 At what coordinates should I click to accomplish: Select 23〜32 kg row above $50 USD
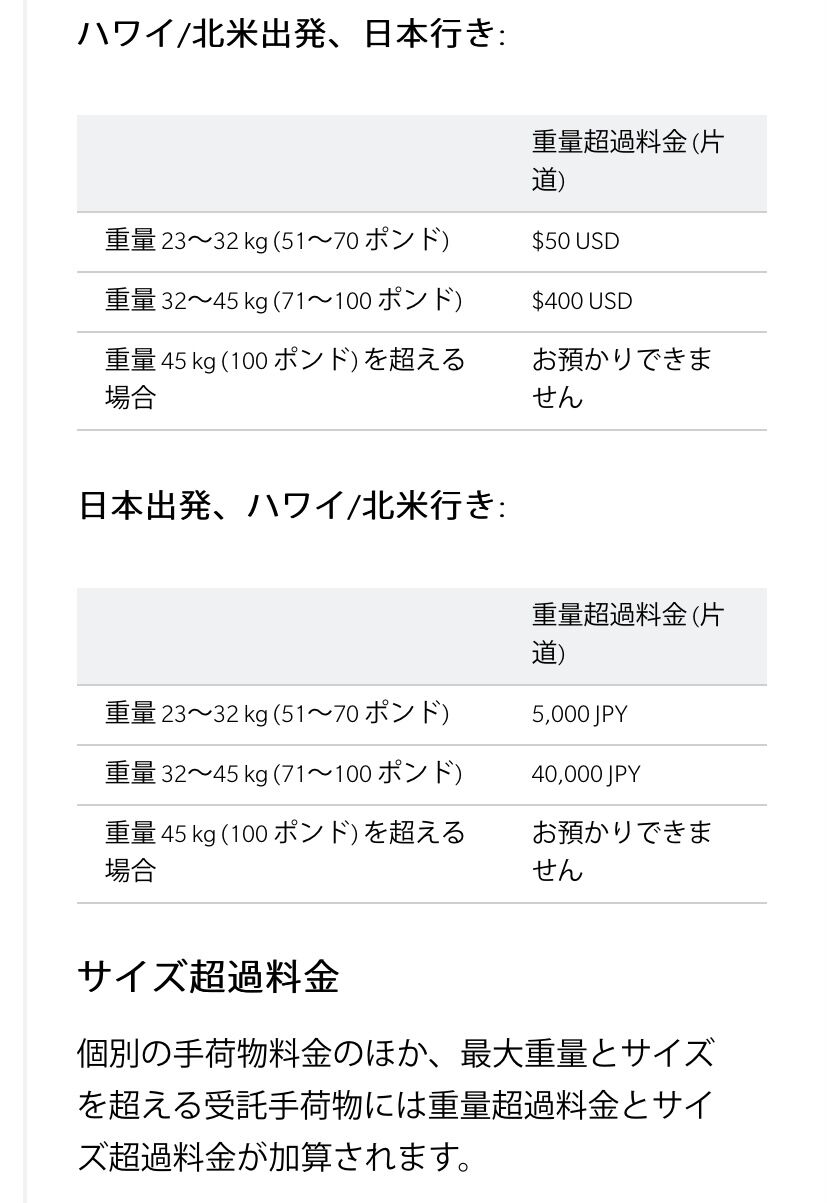click(x=277, y=241)
